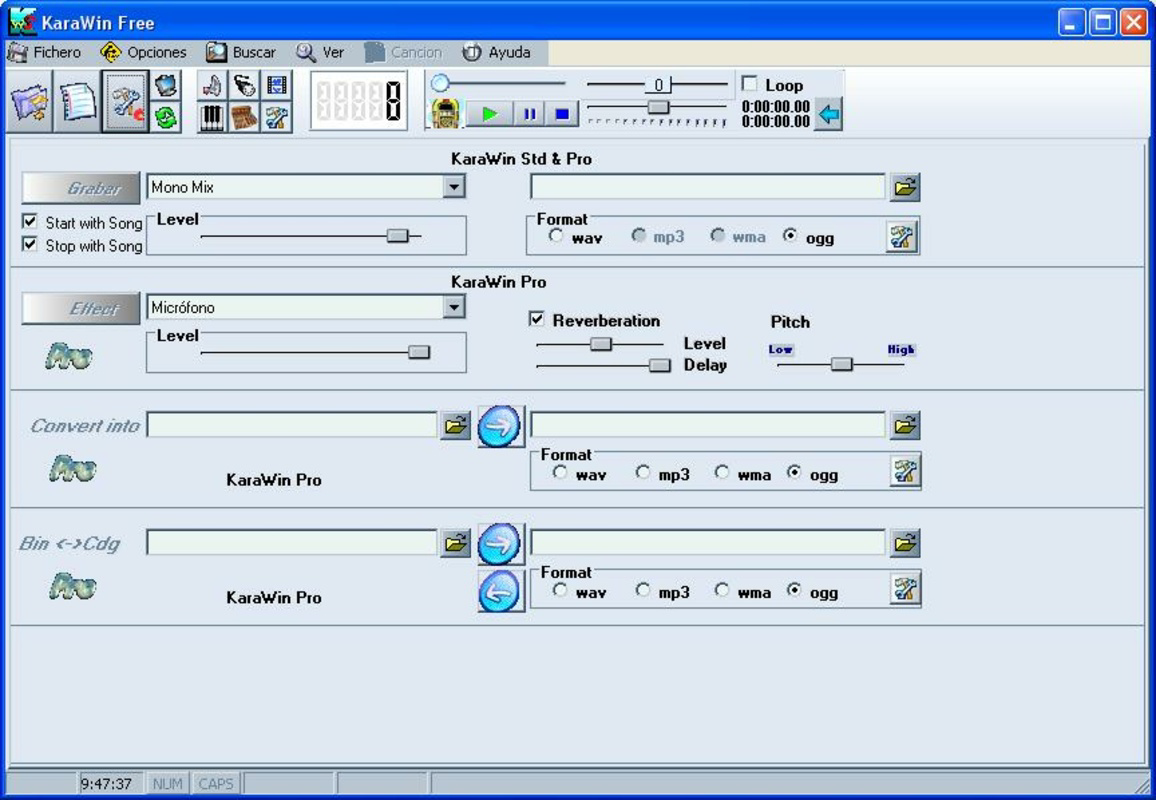Viewport: 1156px width, 800px height.
Task: Click the Convert into source path field
Action: pos(292,425)
